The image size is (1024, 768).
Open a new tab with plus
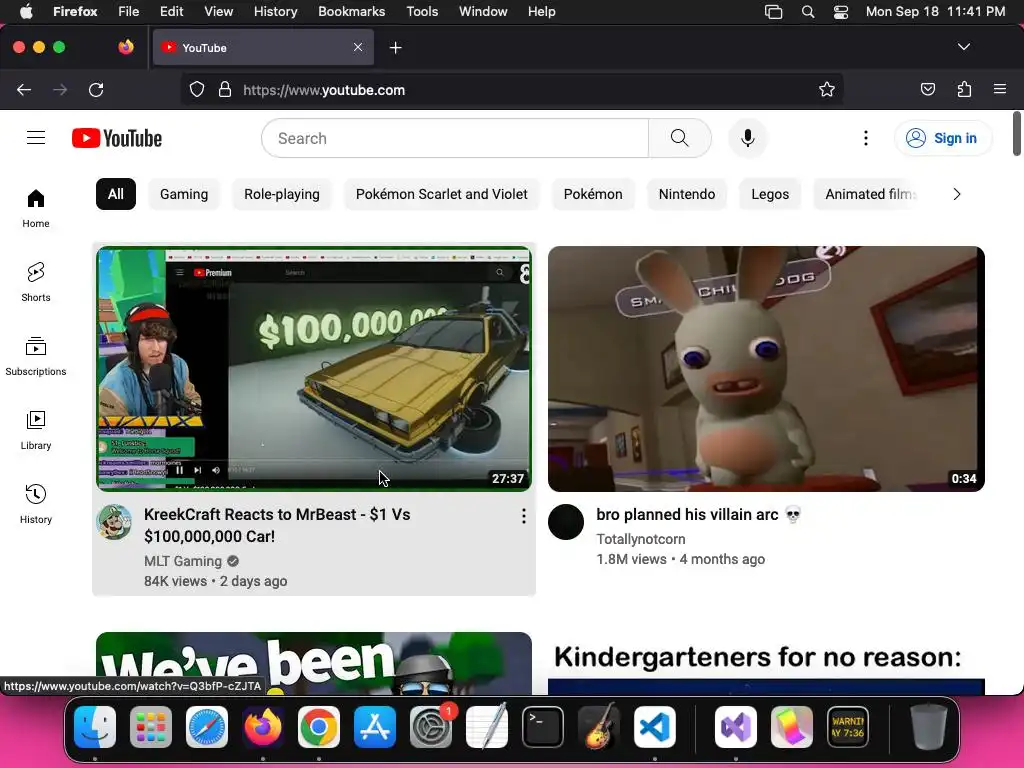[x=395, y=48]
